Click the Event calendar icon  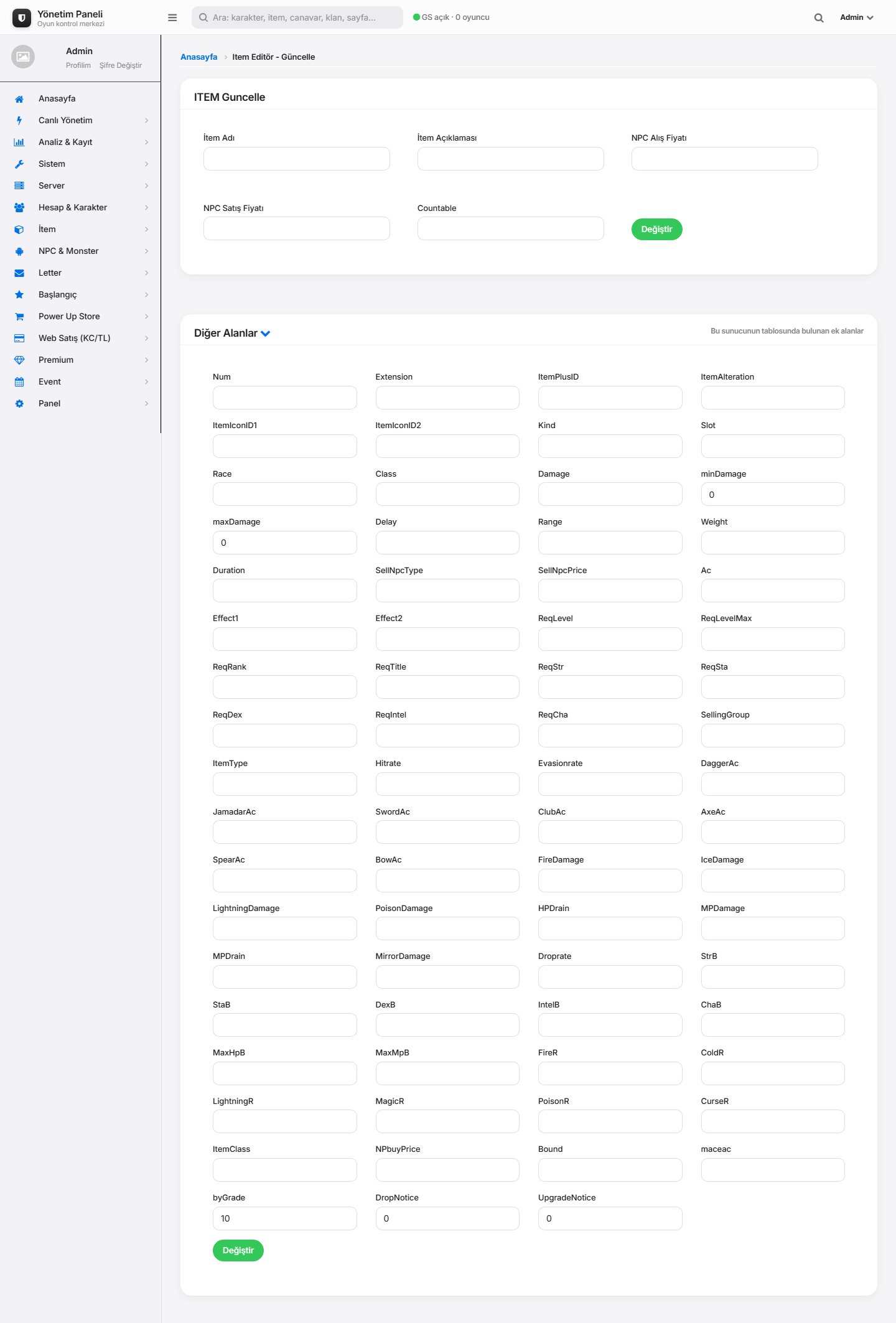point(19,382)
